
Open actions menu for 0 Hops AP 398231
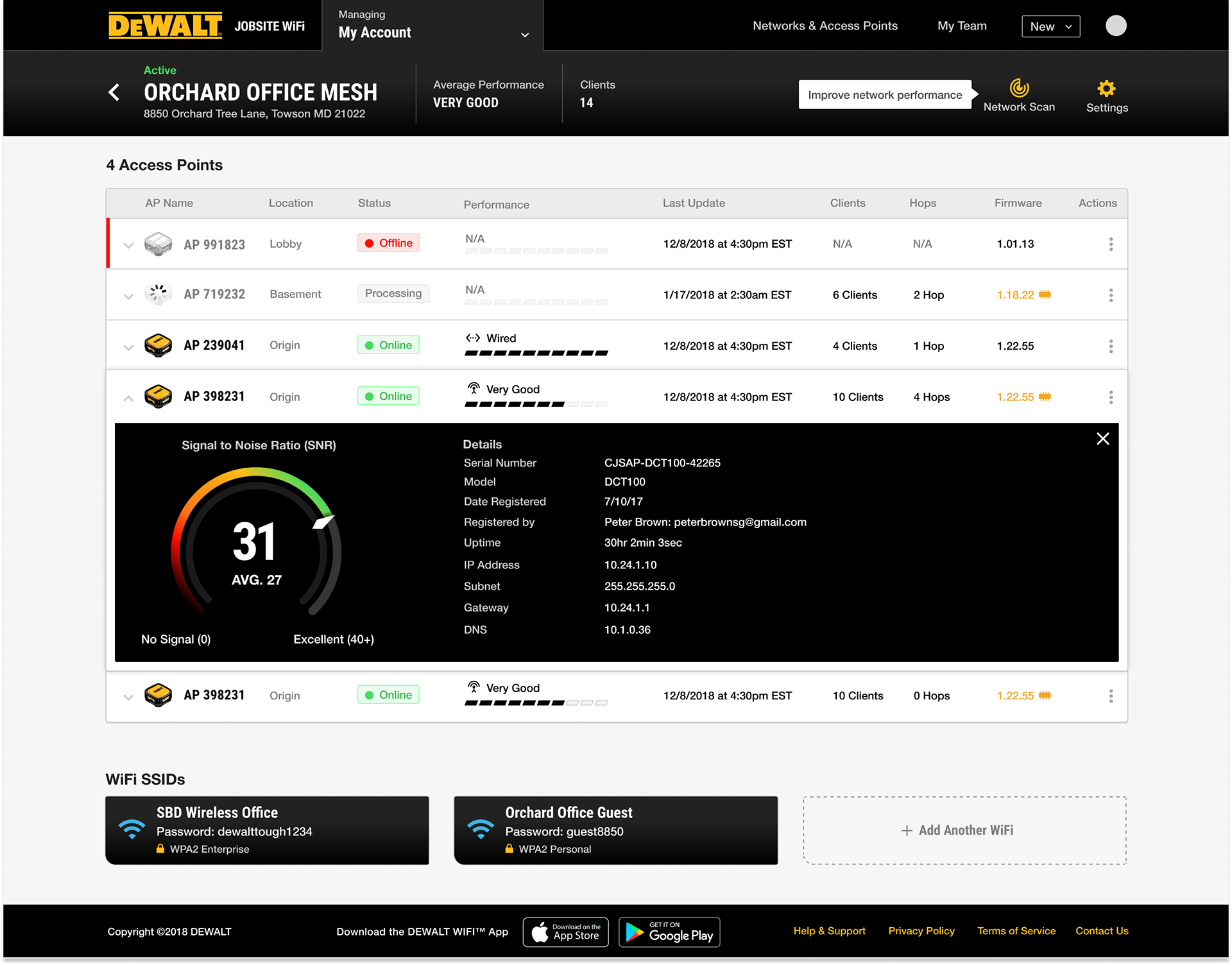1111,696
